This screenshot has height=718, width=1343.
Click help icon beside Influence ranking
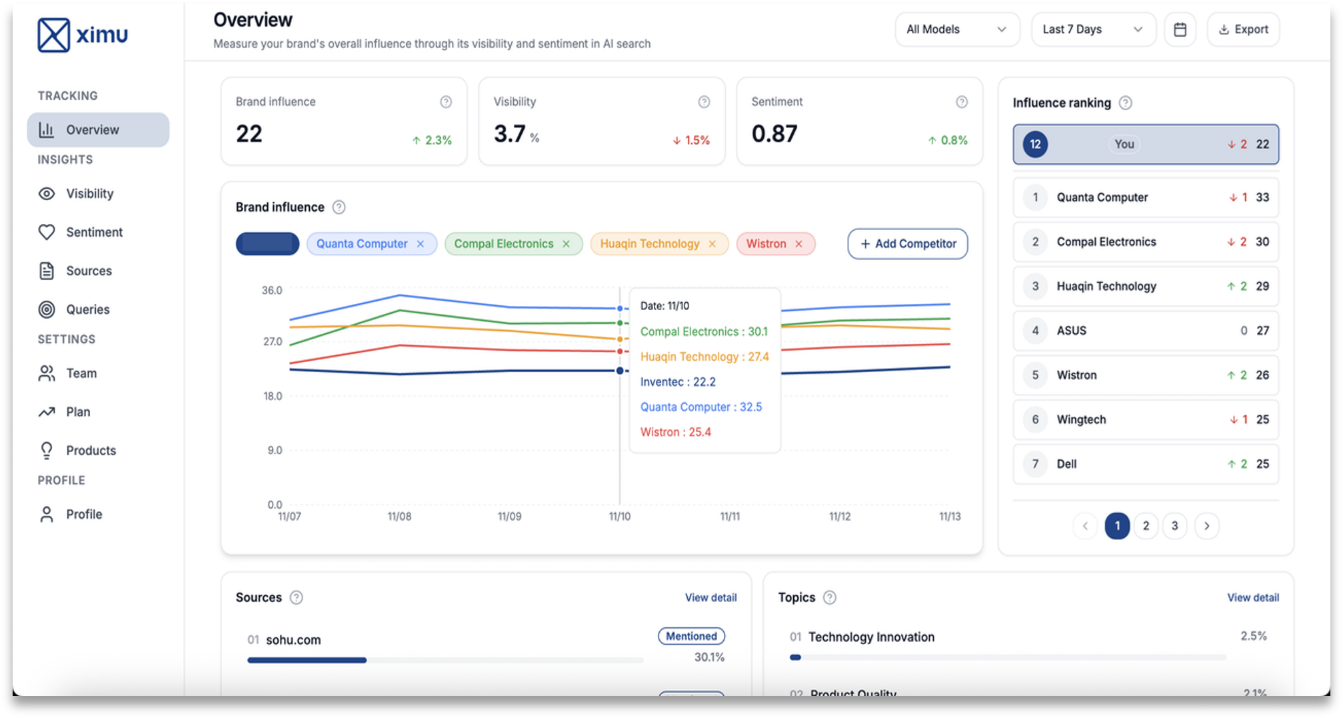pyautogui.click(x=1125, y=103)
